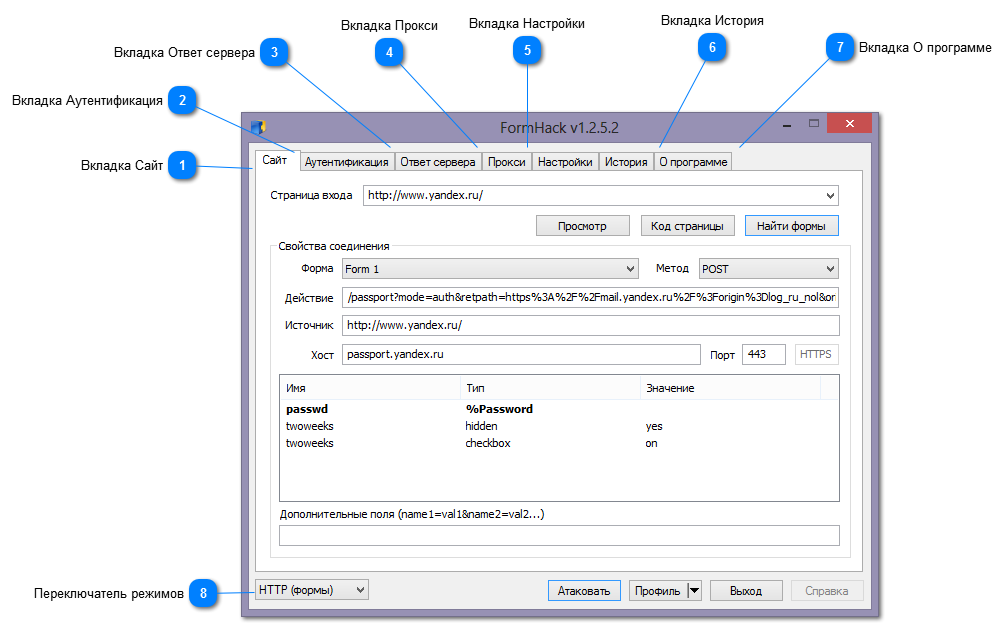Click the Код страницы button
1008x625 pixels.
687,226
